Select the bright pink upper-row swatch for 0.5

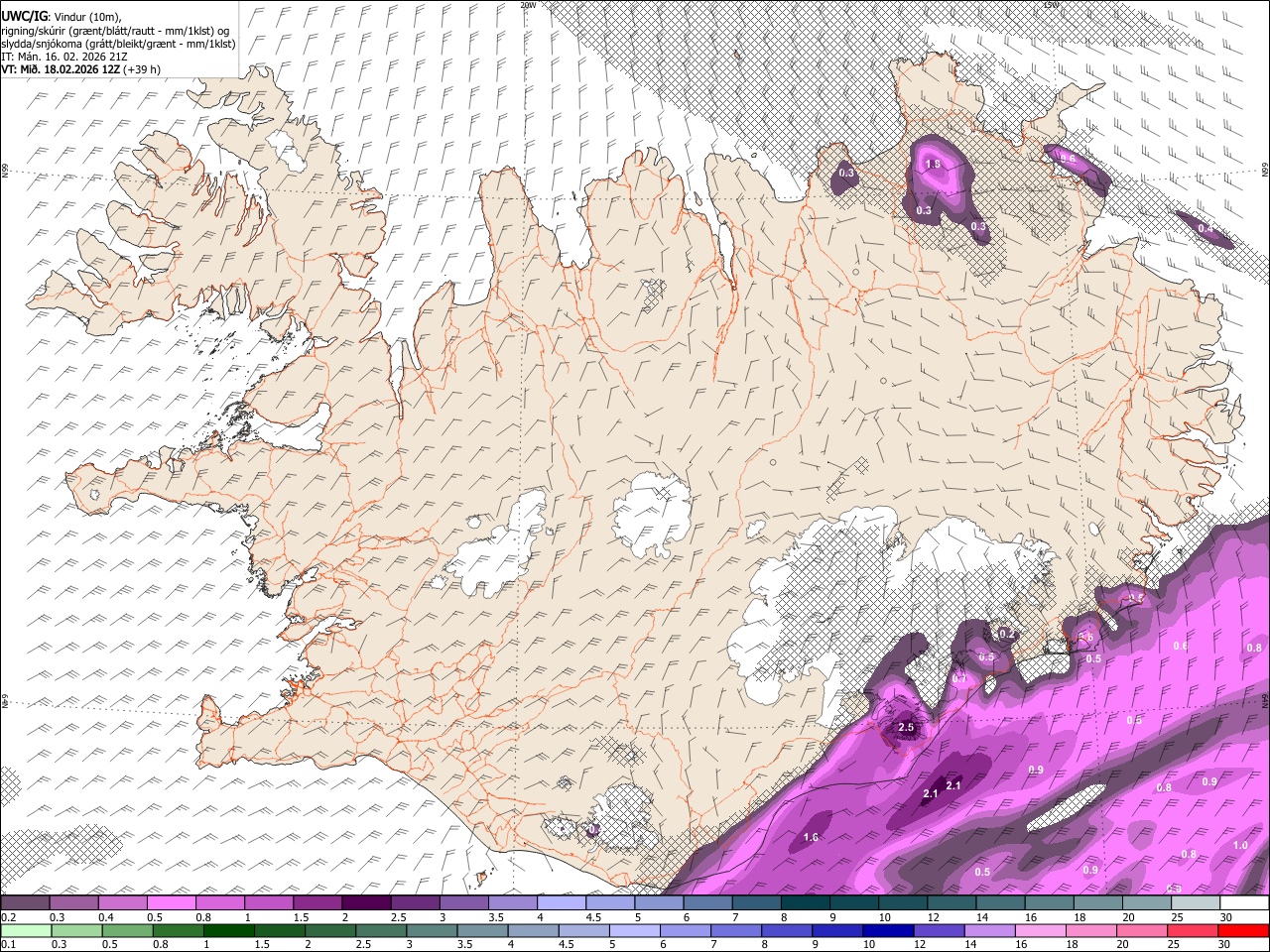[x=171, y=903]
